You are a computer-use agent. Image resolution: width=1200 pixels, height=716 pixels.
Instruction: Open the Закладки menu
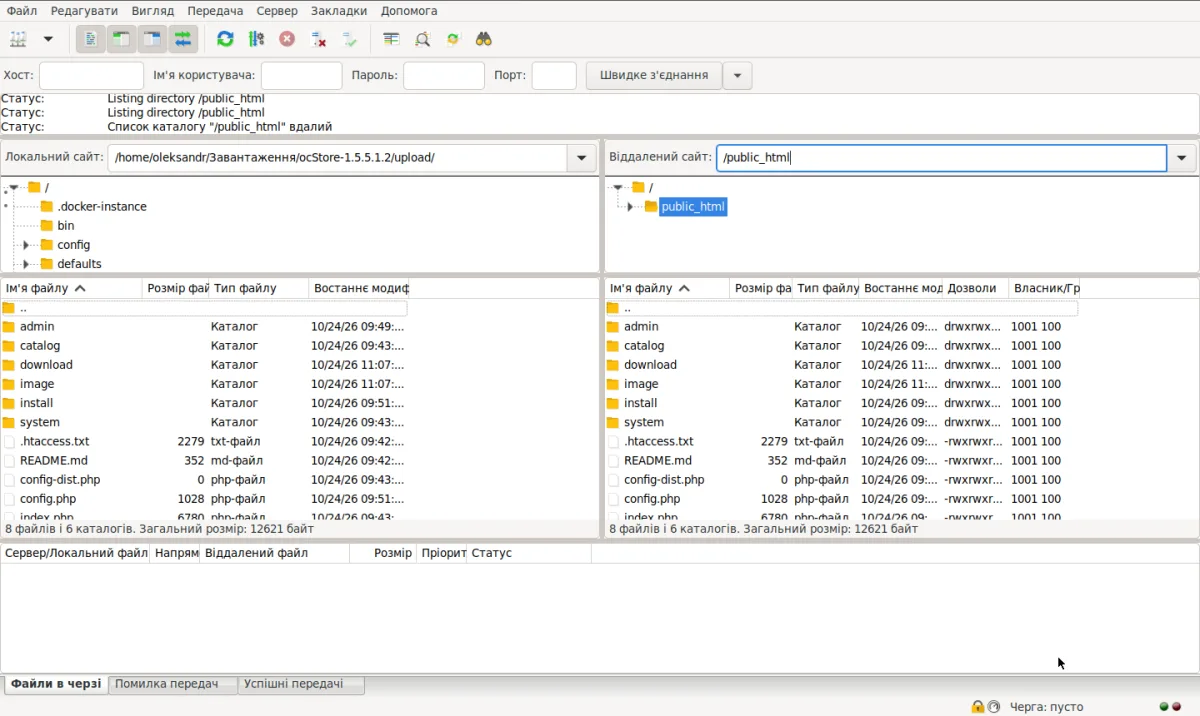(x=338, y=11)
